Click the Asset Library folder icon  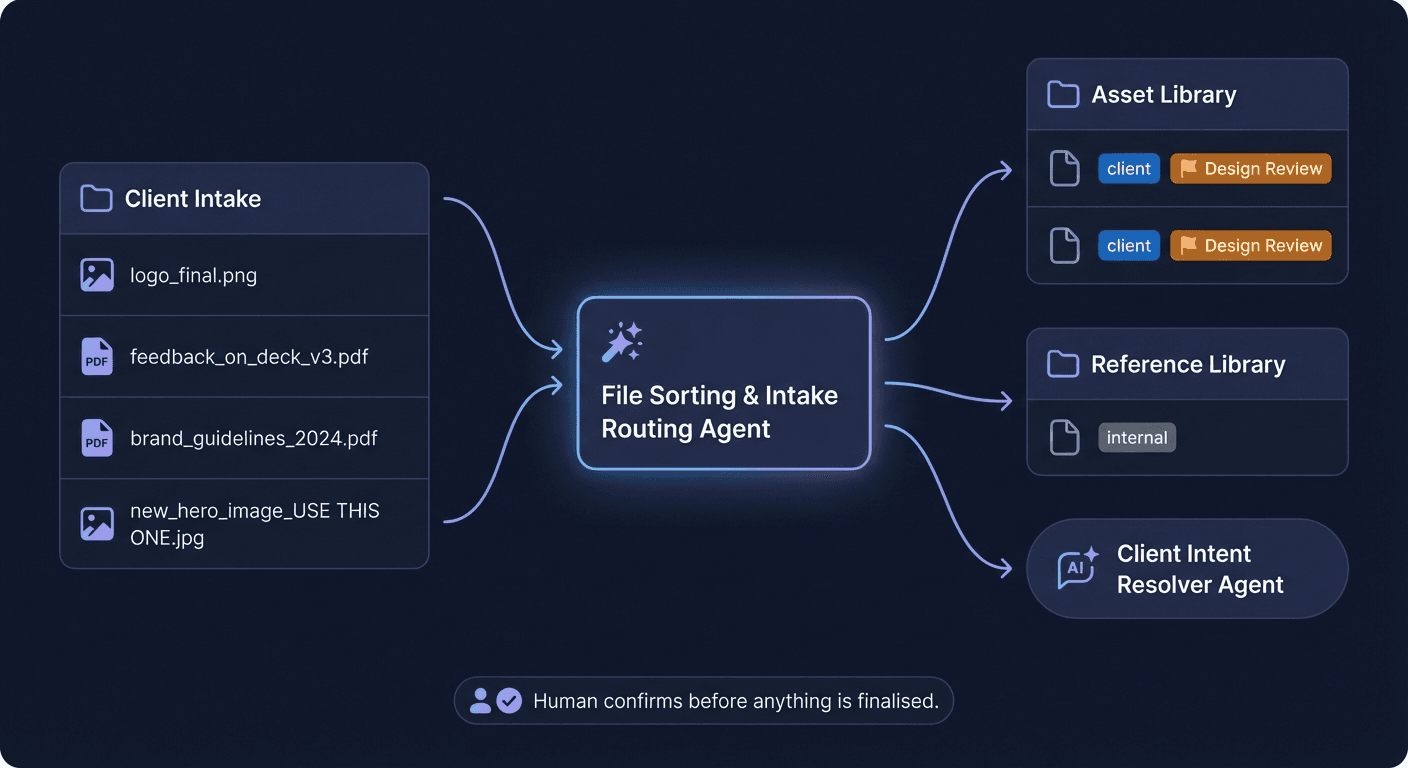click(1063, 93)
